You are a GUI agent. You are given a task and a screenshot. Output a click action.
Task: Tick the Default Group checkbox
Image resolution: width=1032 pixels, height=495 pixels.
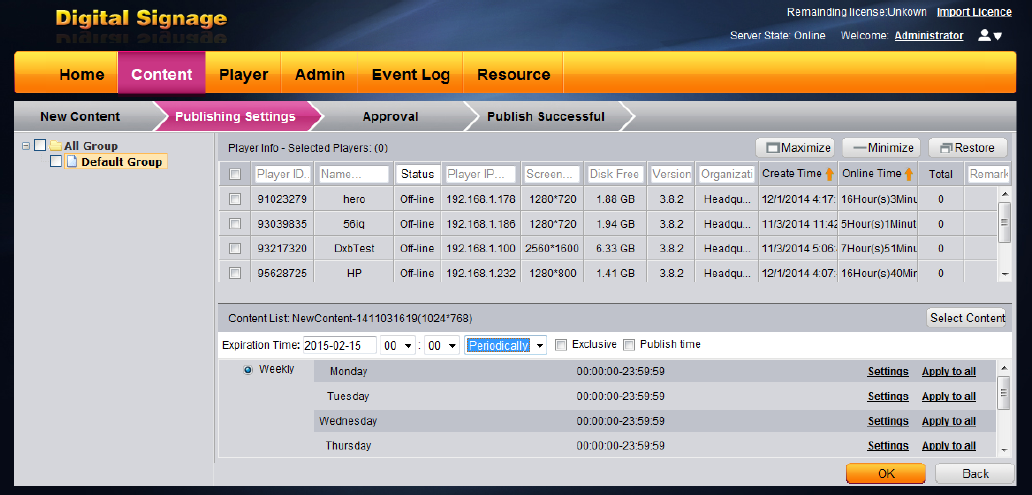[x=56, y=161]
